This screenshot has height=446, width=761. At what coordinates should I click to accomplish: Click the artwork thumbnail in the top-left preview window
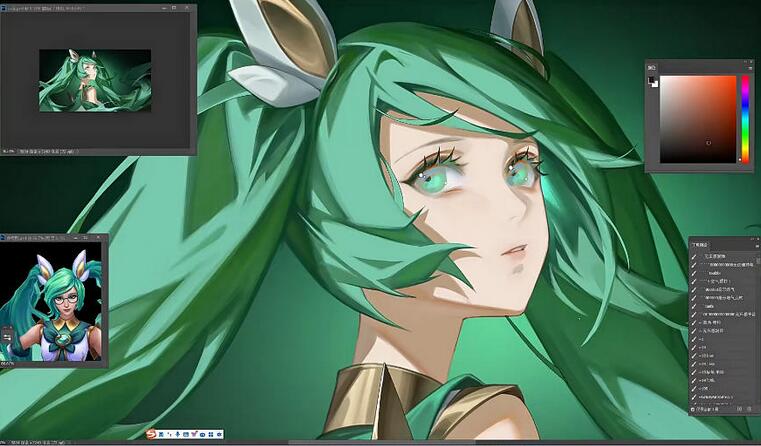(x=95, y=81)
